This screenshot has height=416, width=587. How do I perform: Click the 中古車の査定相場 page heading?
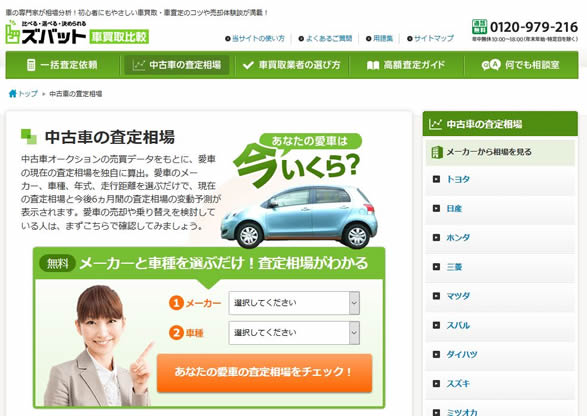tap(110, 137)
